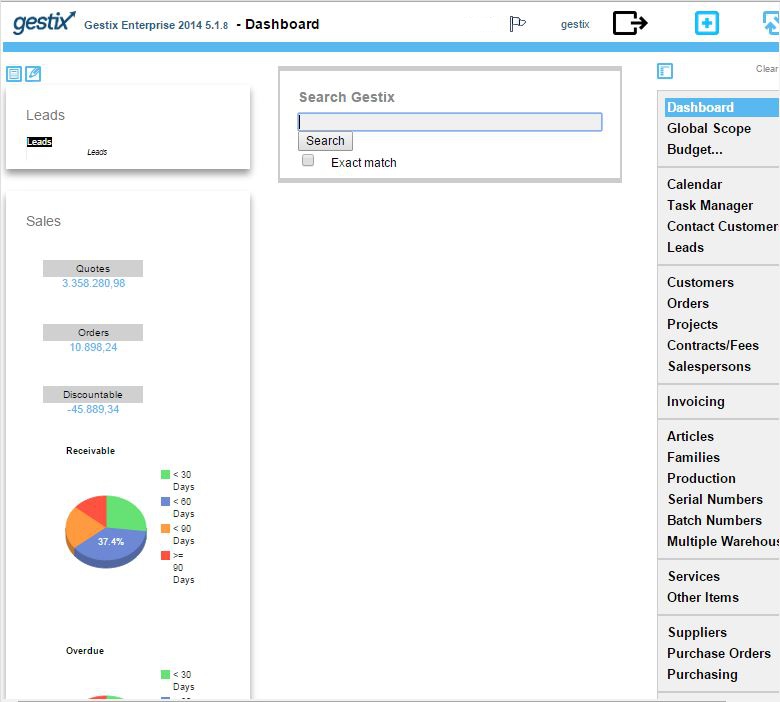Open Articles menu item
The image size is (780, 702).
[x=690, y=436]
